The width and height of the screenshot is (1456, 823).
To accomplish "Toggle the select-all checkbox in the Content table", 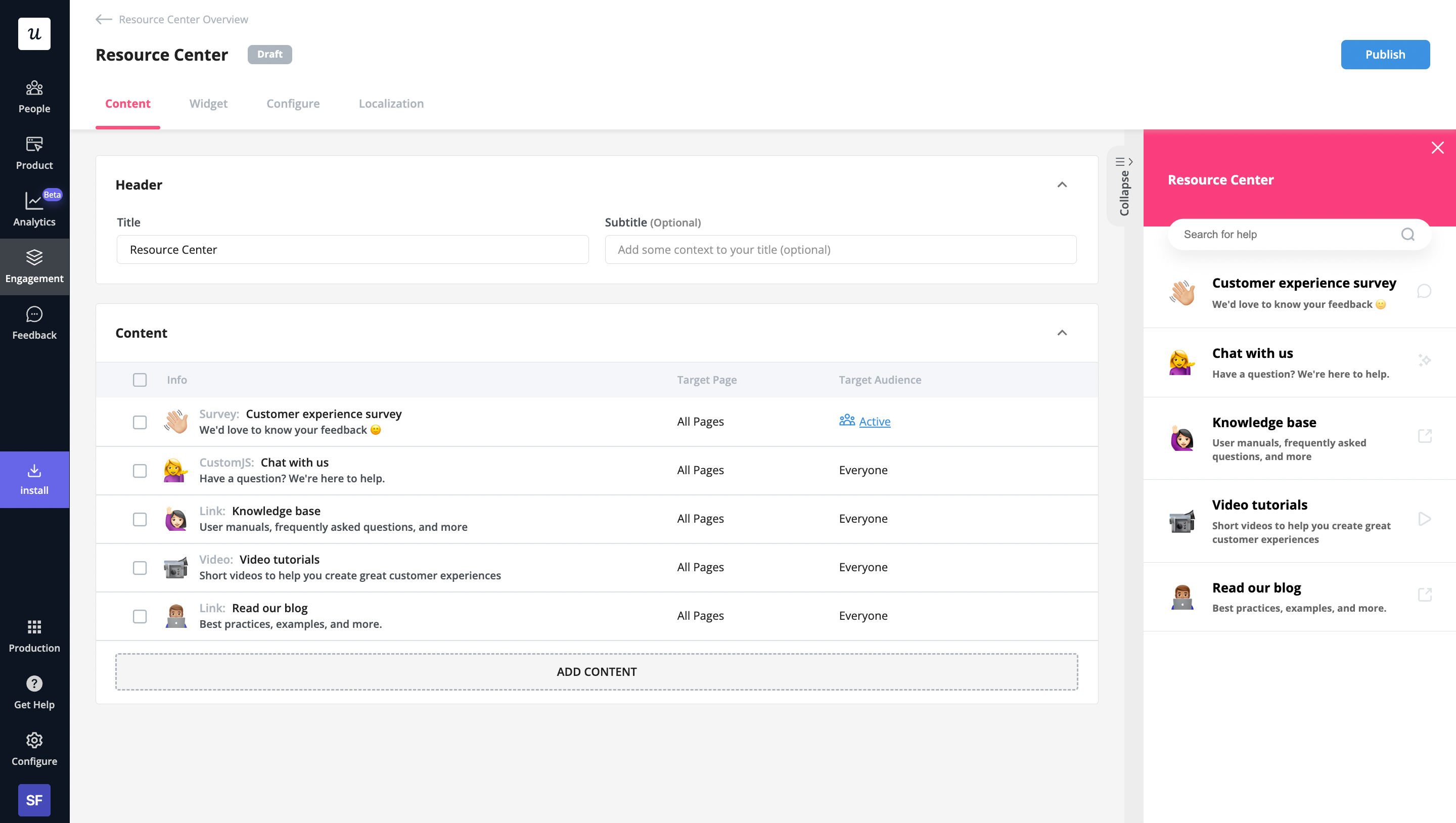I will click(140, 380).
